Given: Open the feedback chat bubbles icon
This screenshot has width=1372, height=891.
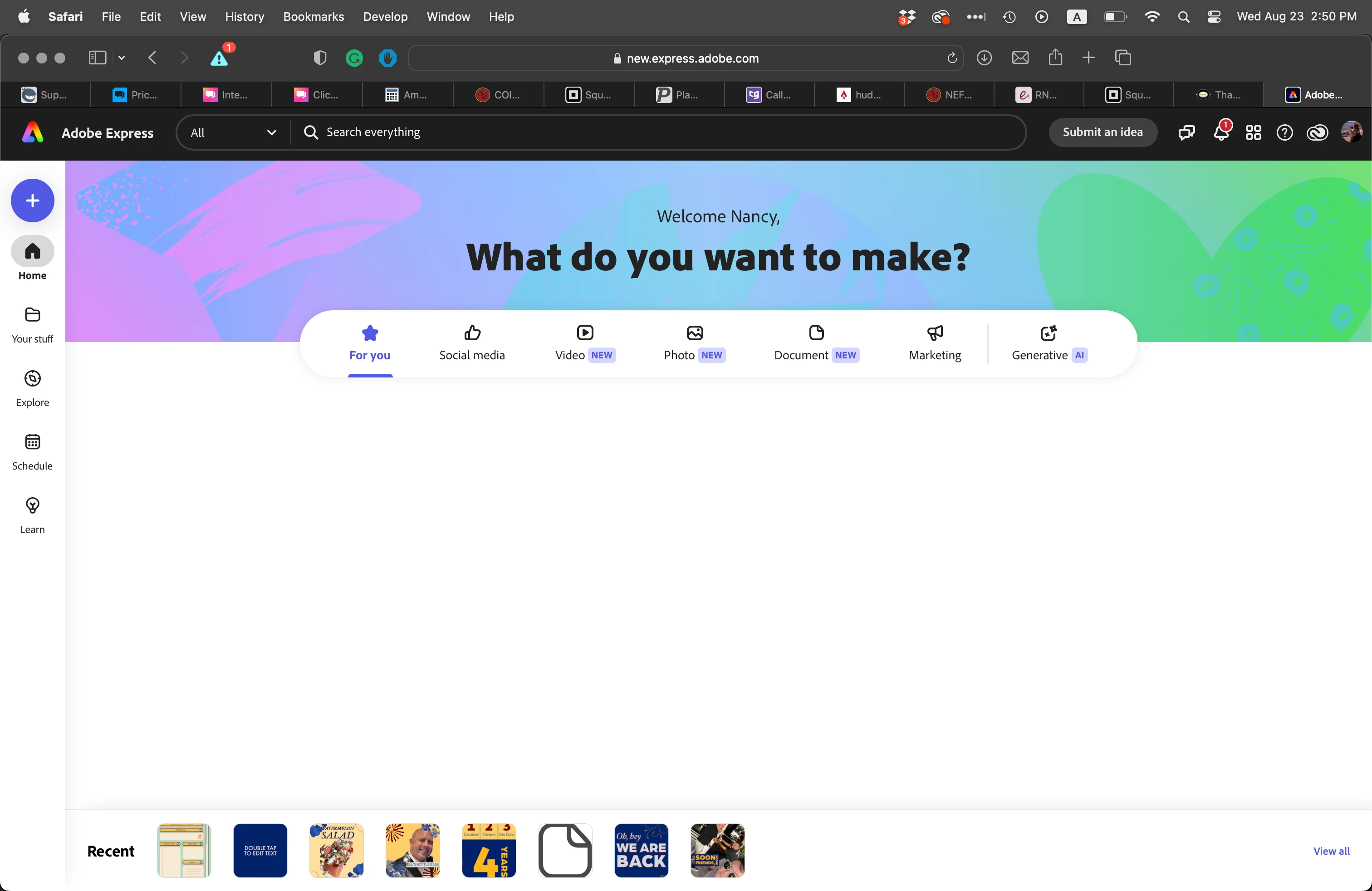Looking at the screenshot, I should pos(1186,132).
